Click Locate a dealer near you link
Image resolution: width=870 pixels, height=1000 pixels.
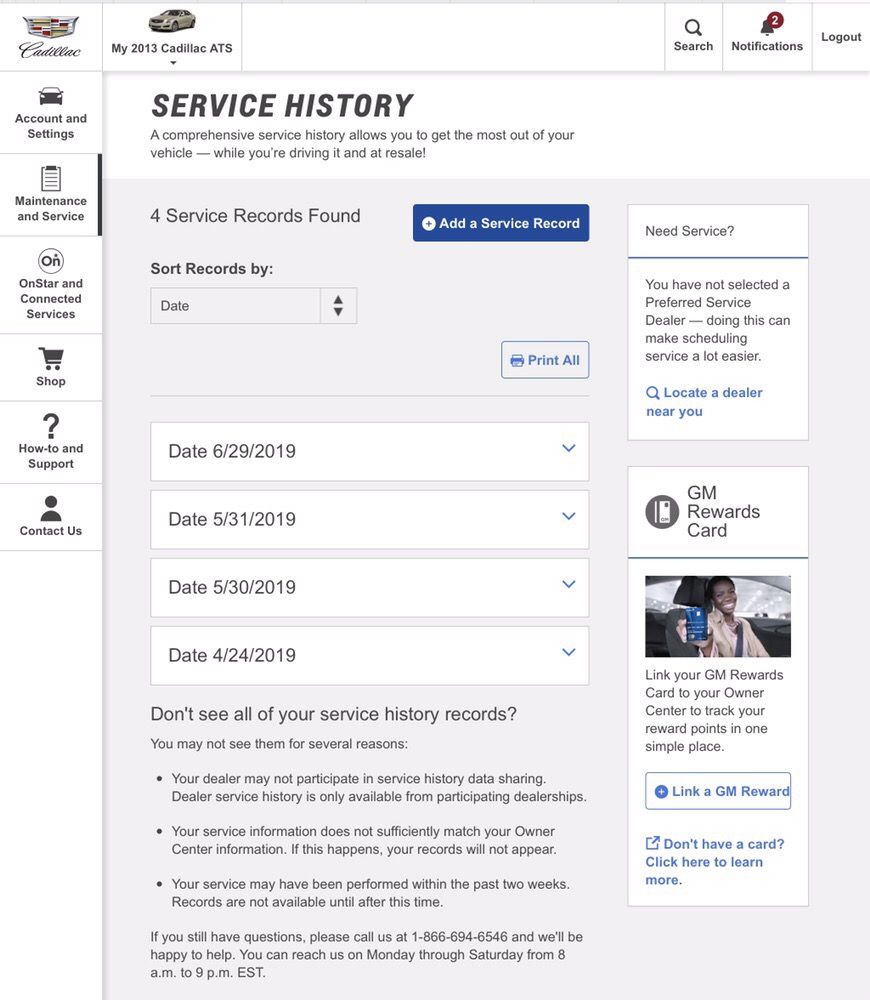point(704,402)
